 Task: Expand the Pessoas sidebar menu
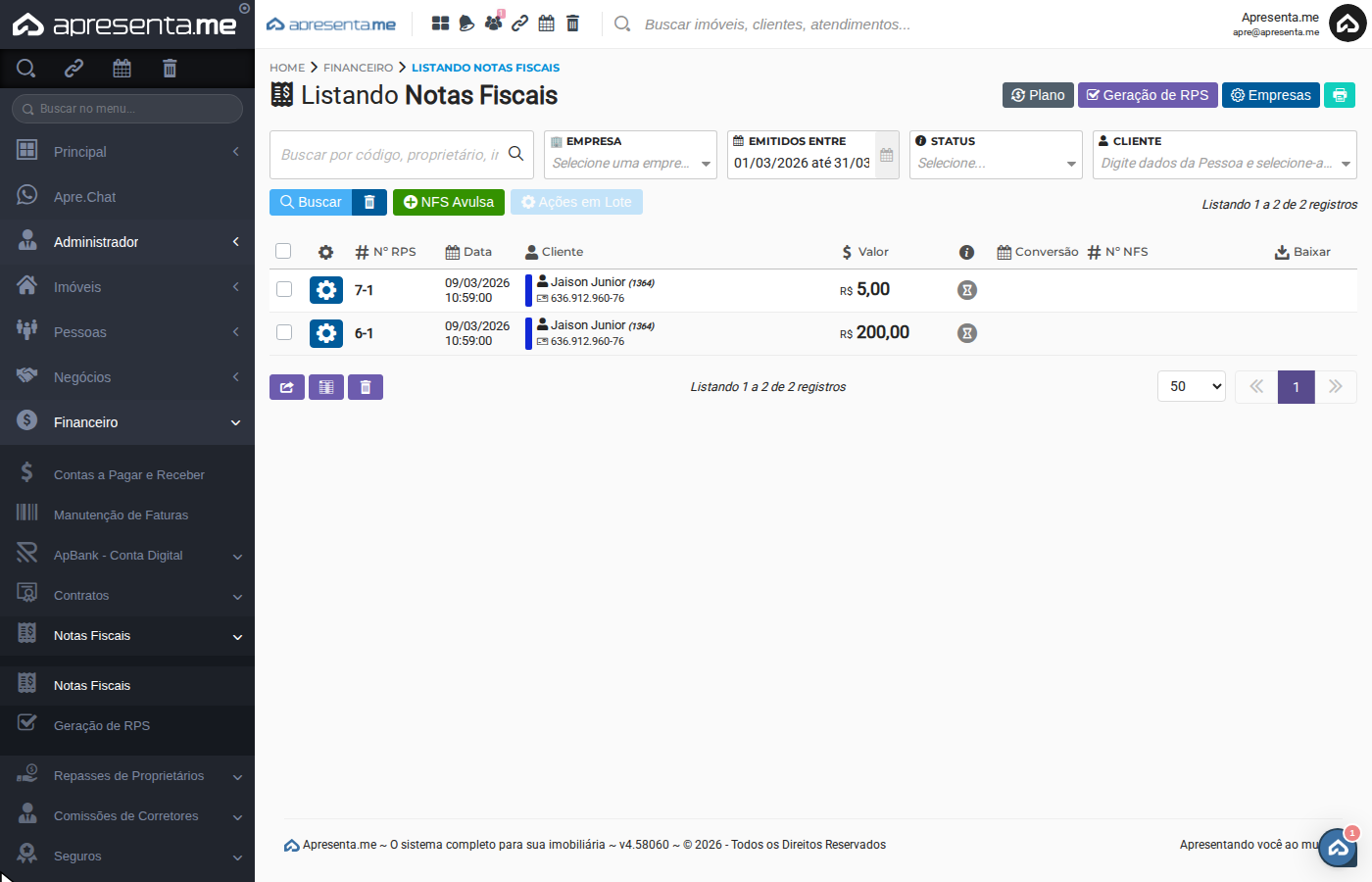(x=127, y=332)
